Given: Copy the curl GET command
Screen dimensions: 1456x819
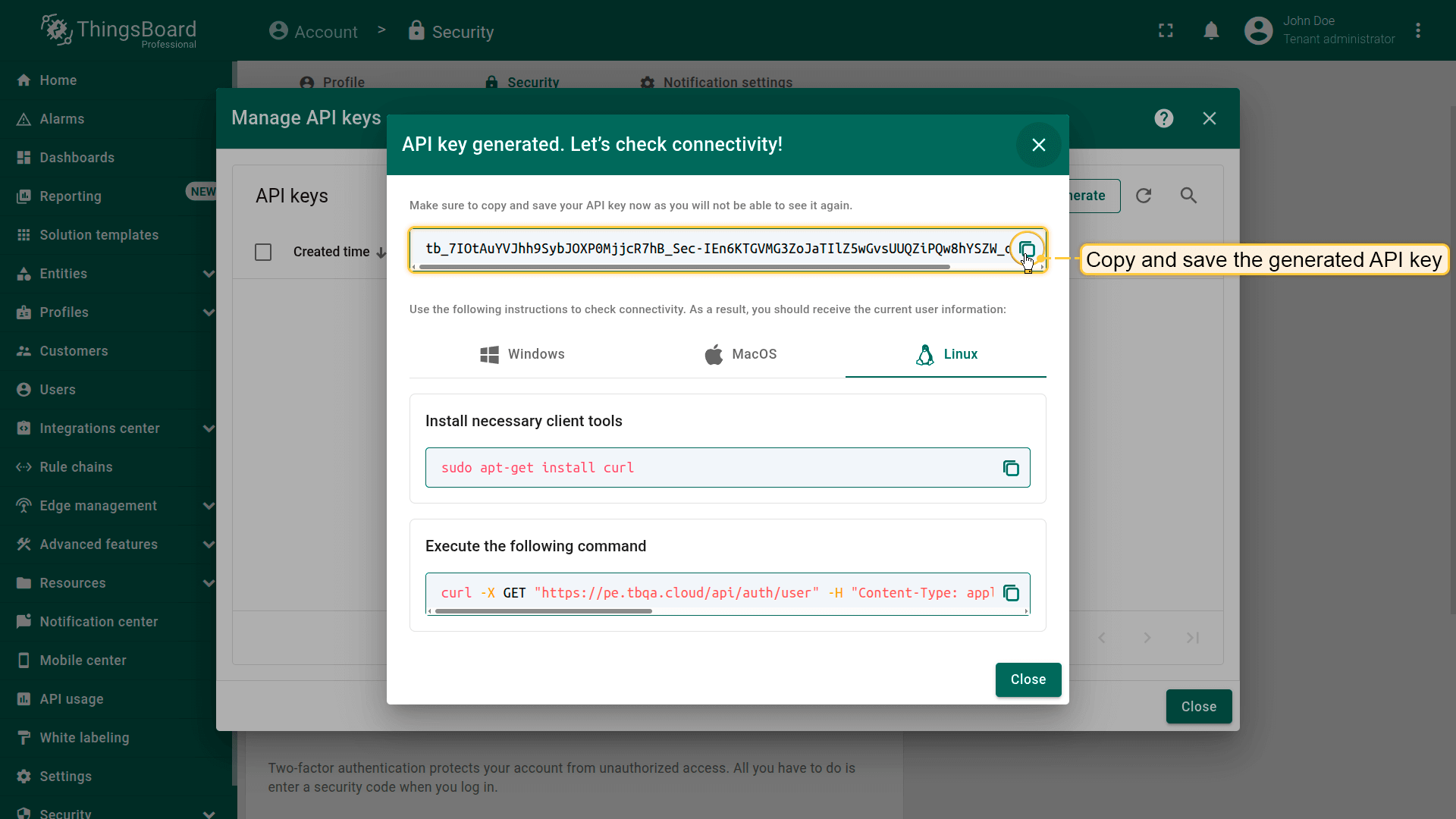Looking at the screenshot, I should pyautogui.click(x=1011, y=593).
